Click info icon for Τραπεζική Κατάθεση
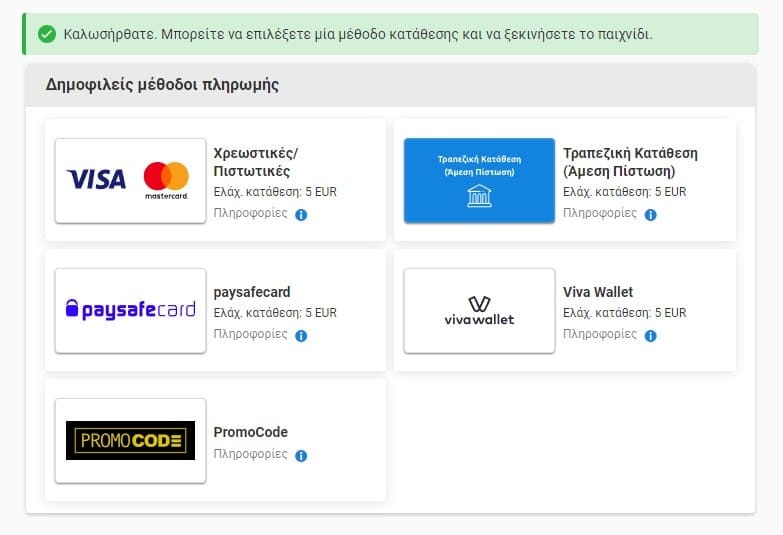783x535 pixels. tap(650, 214)
